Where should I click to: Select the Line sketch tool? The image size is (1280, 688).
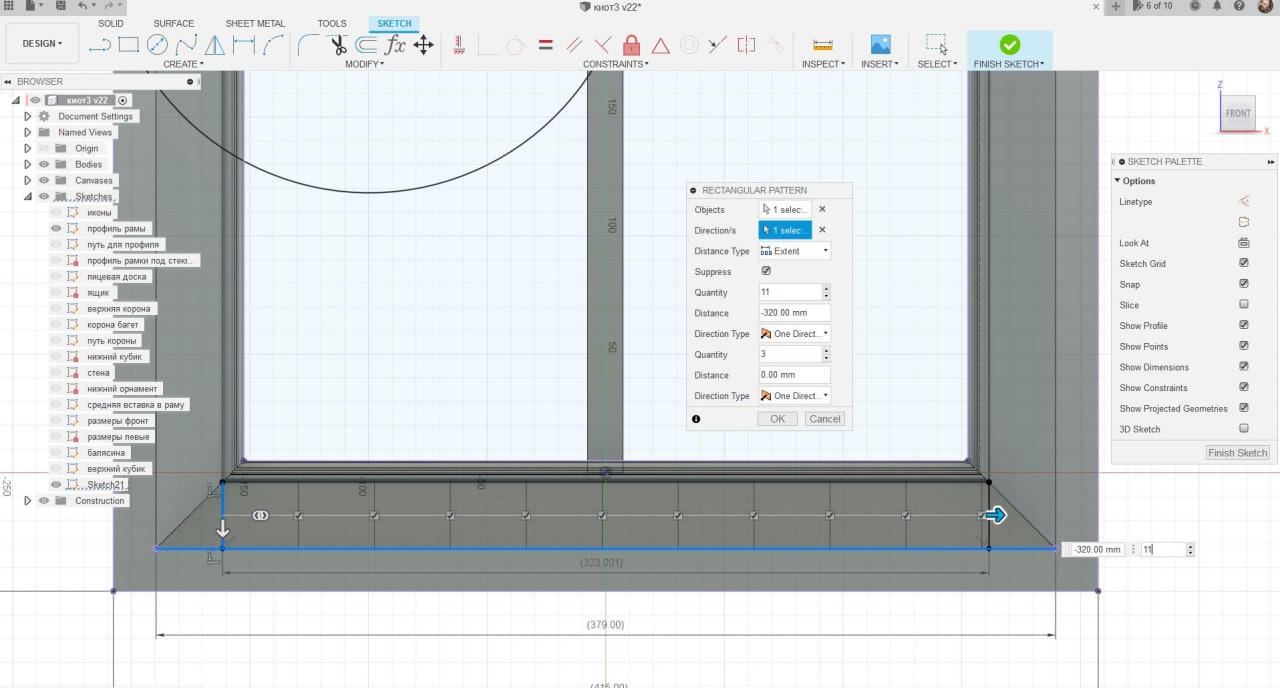[99, 44]
